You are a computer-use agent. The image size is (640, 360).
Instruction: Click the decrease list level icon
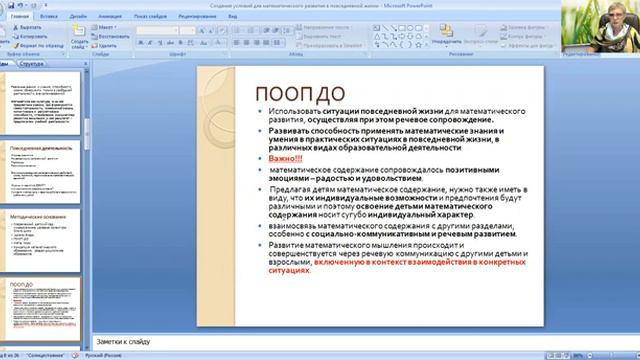click(267, 31)
